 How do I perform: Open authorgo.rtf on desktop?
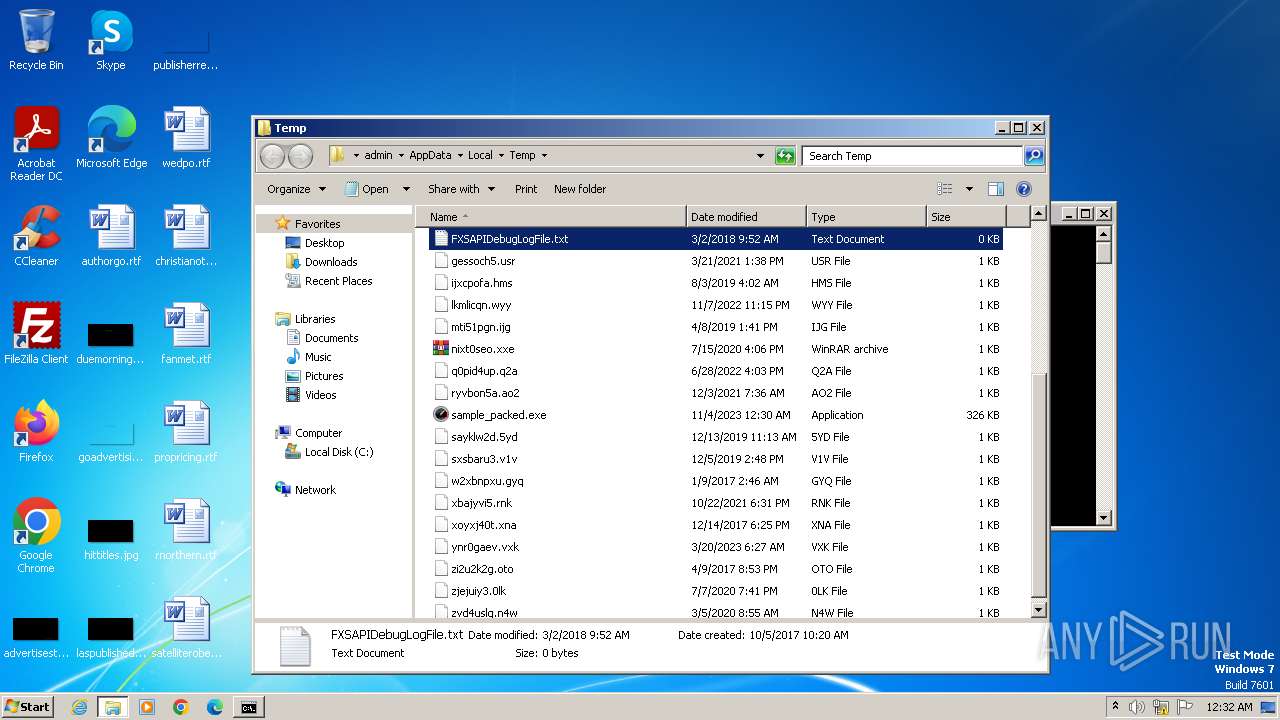point(111,236)
